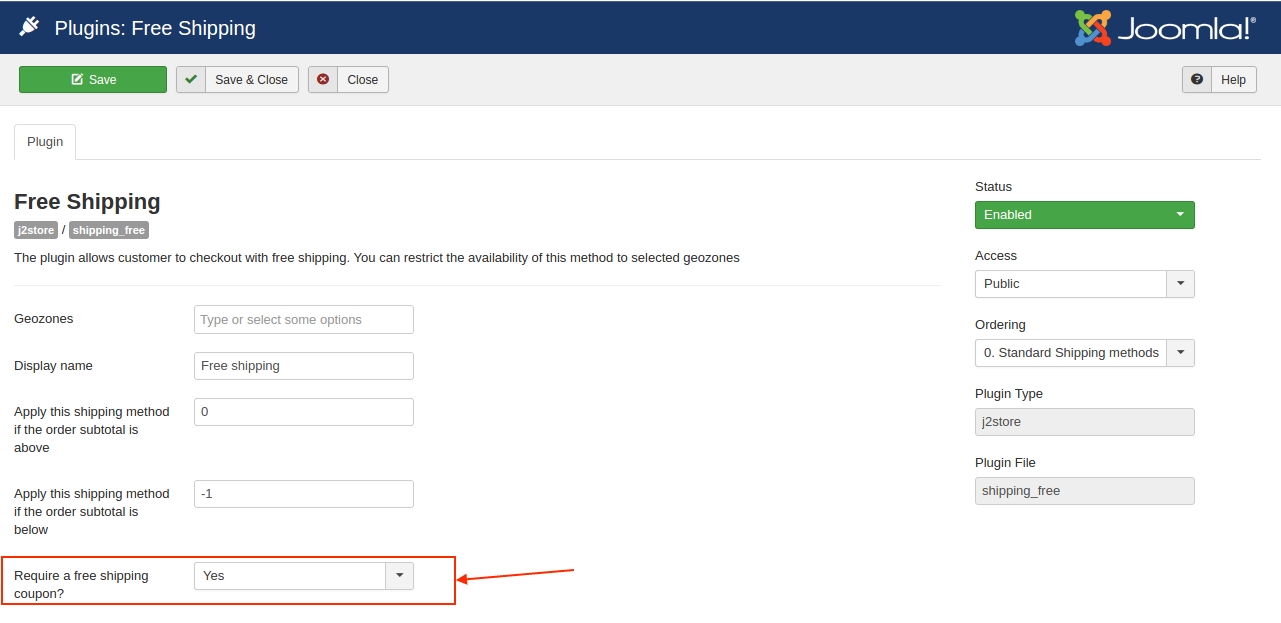Focus the order subtotal above field
The image size is (1281, 623).
click(303, 412)
